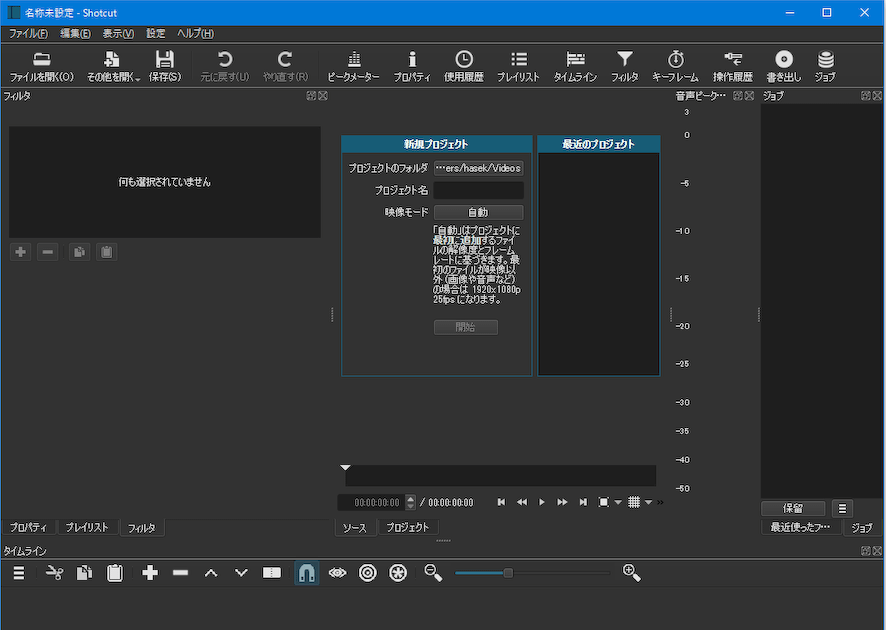
Task: Click the play button
Action: click(542, 502)
